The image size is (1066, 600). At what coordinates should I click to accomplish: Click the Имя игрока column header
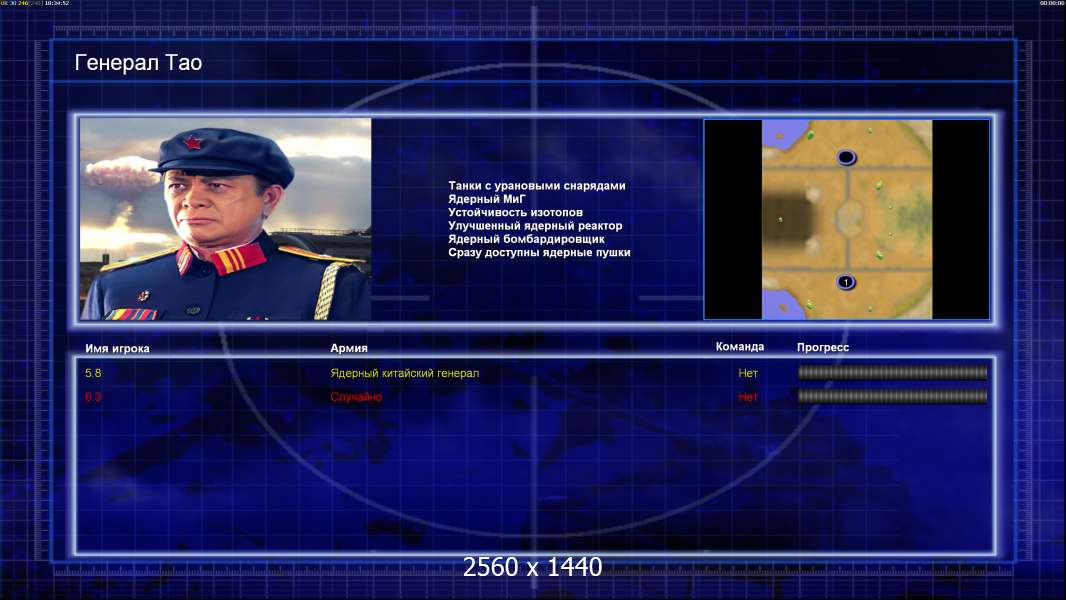pos(117,349)
